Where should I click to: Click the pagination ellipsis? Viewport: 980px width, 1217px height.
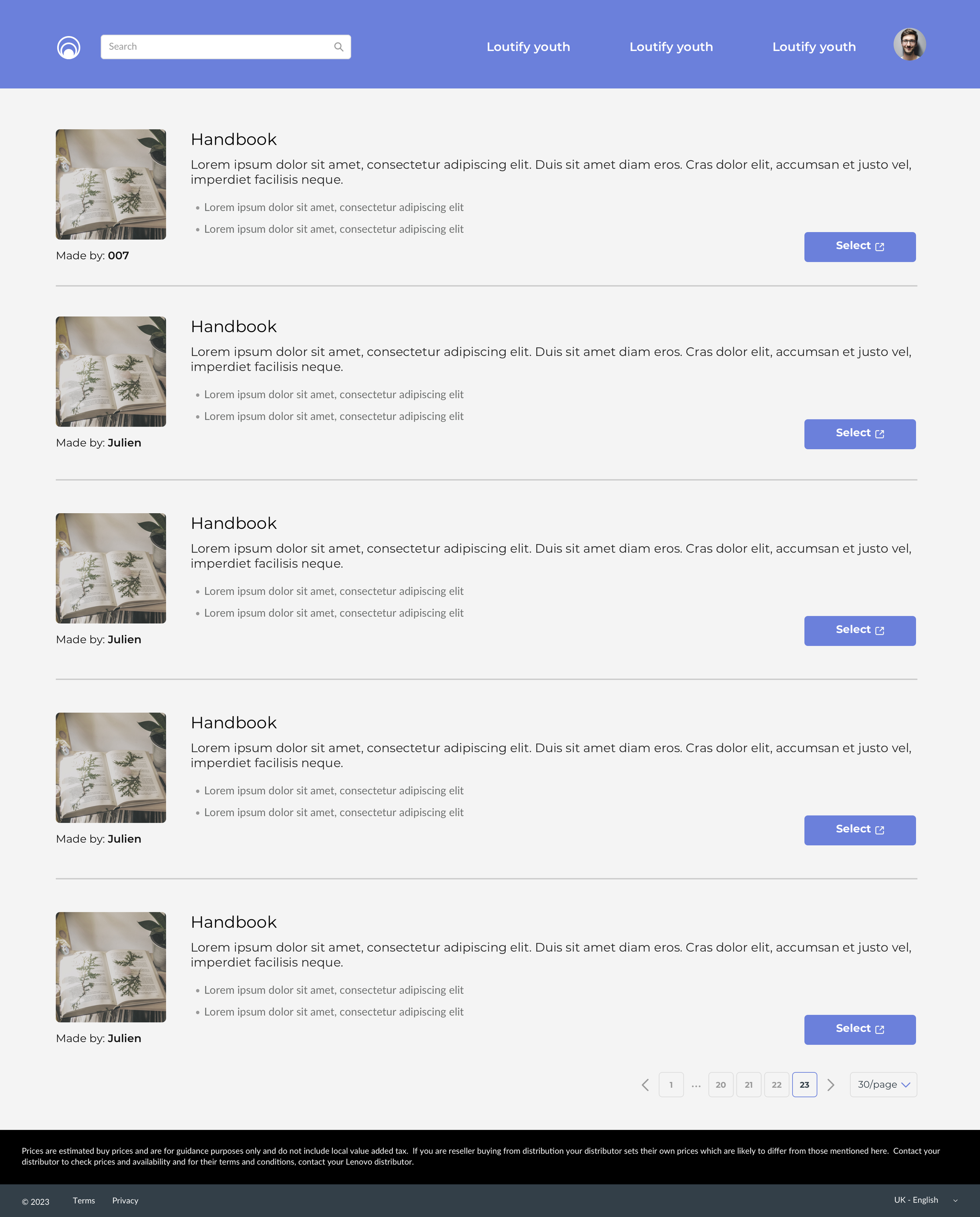[696, 1086]
